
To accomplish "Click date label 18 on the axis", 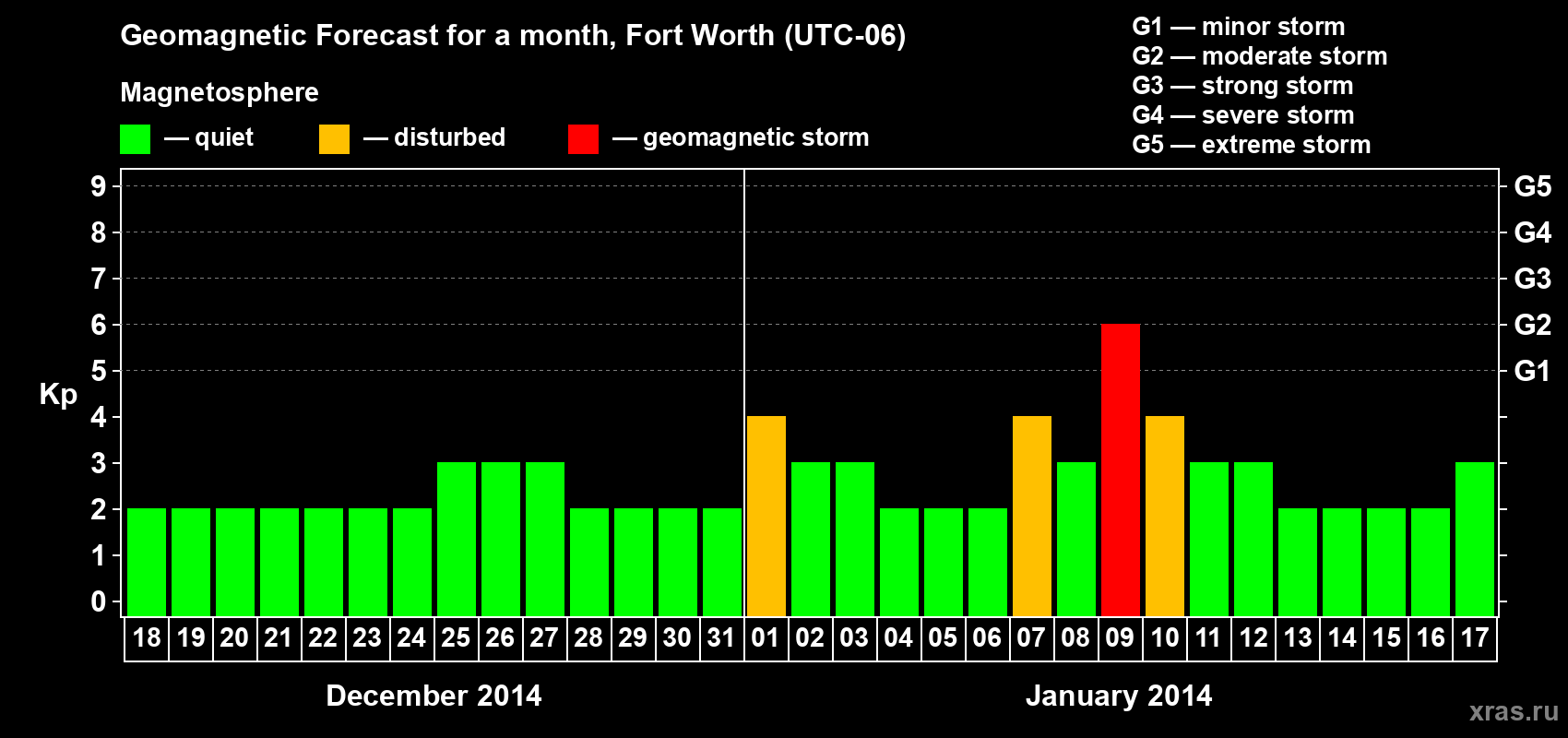I will 147,638.
